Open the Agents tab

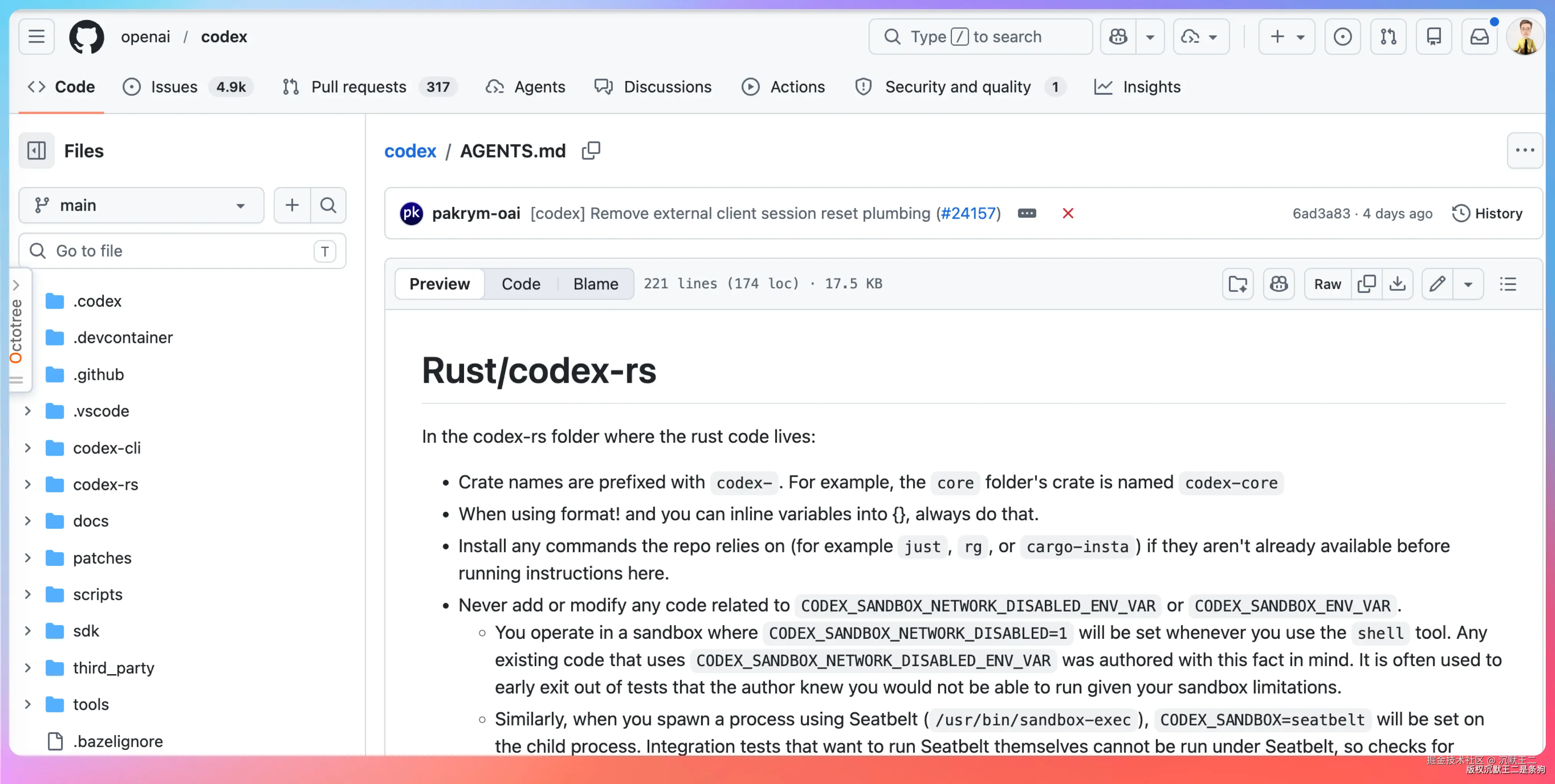tap(525, 87)
